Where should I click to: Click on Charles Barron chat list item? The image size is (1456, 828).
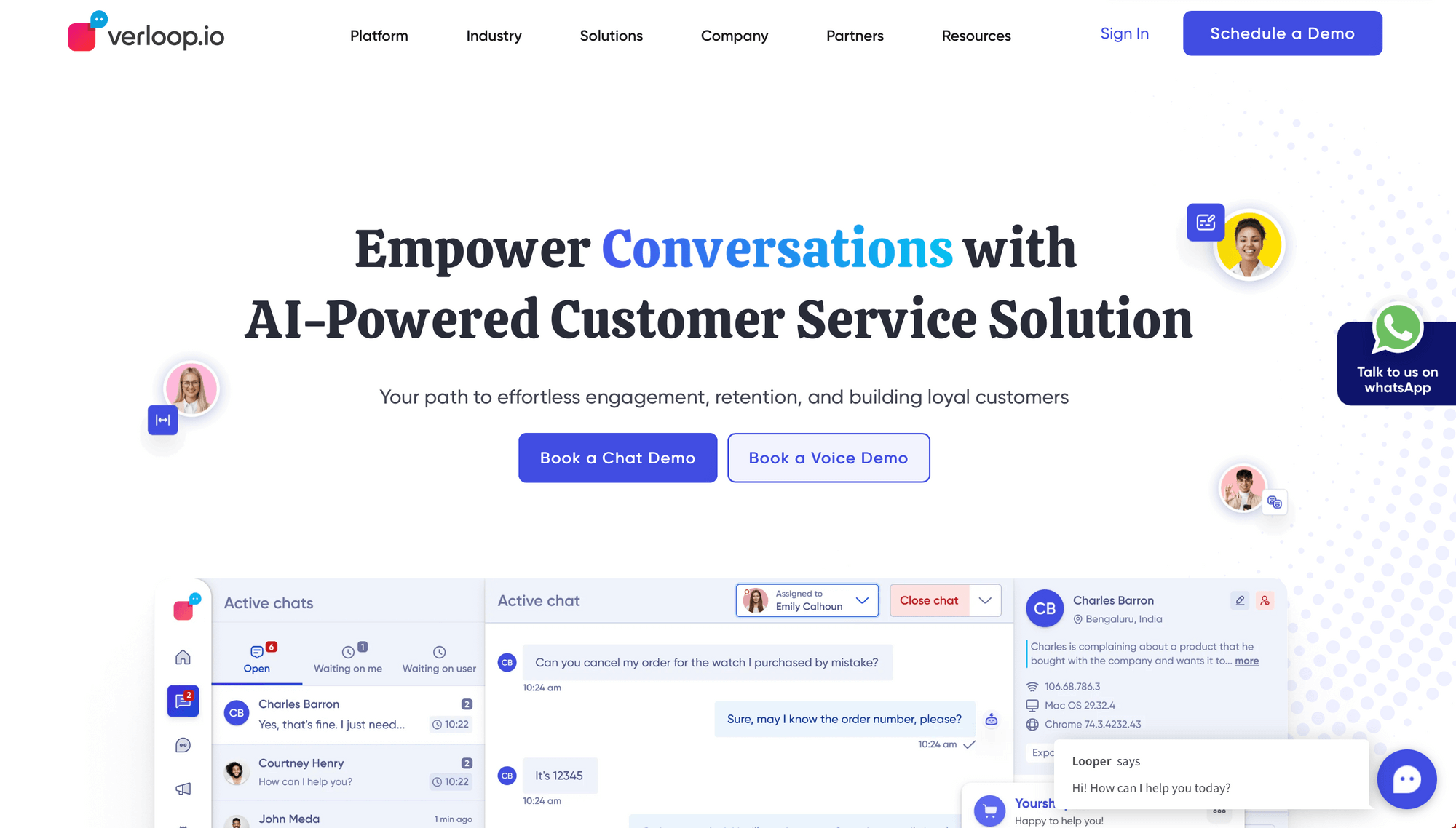coord(345,714)
